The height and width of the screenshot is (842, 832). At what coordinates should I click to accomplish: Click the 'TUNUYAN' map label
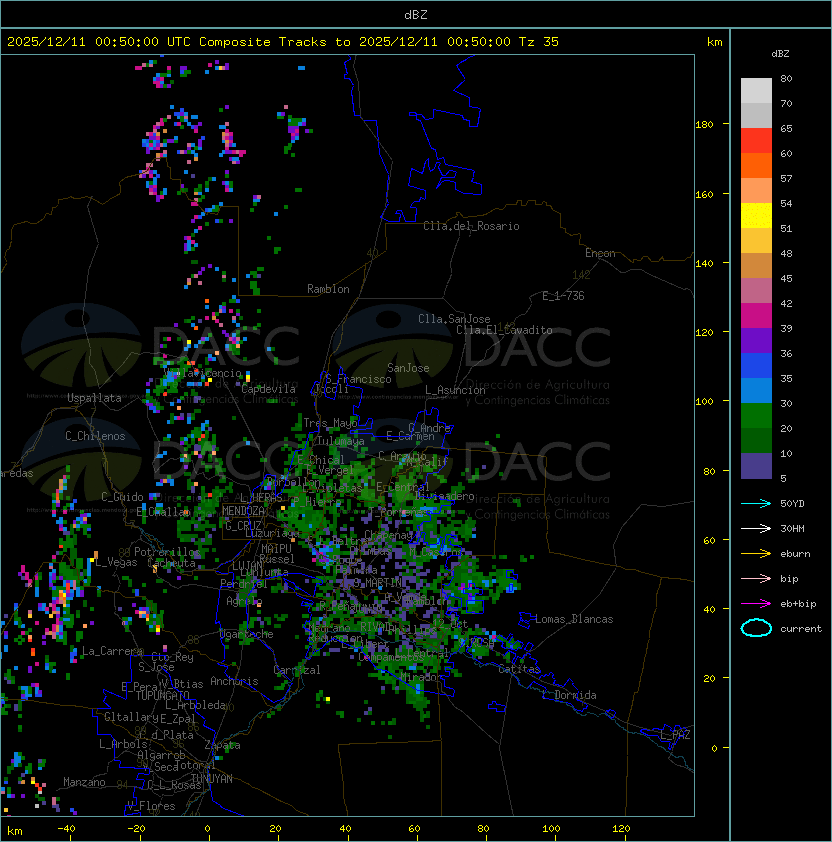click(x=212, y=779)
